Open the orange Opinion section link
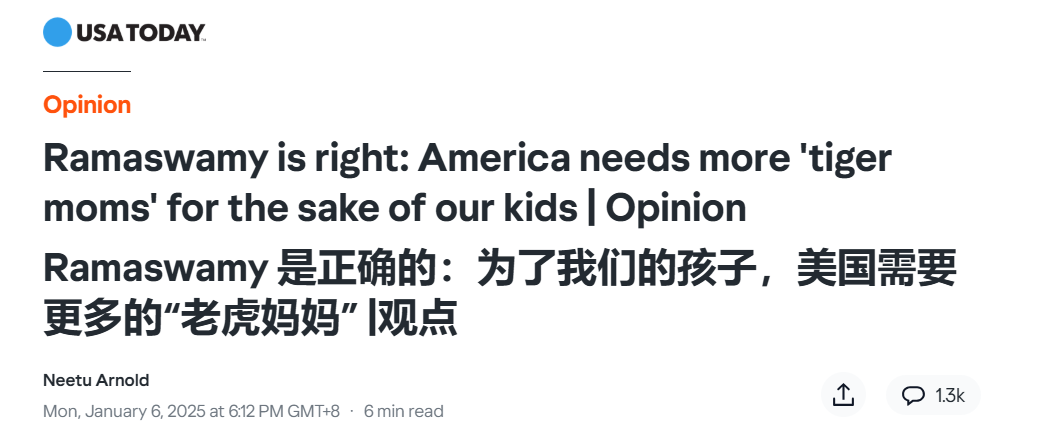The image size is (1042, 442). click(87, 105)
